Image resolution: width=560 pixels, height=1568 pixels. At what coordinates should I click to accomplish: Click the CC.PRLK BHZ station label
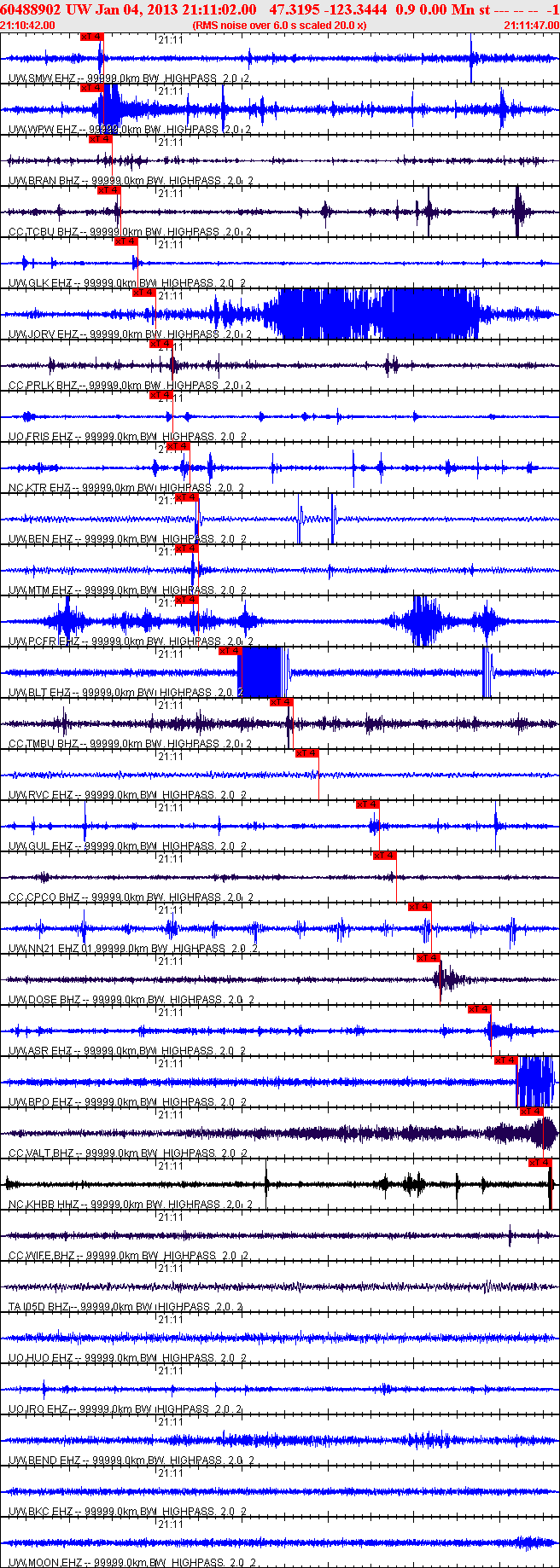pyautogui.click(x=44, y=386)
